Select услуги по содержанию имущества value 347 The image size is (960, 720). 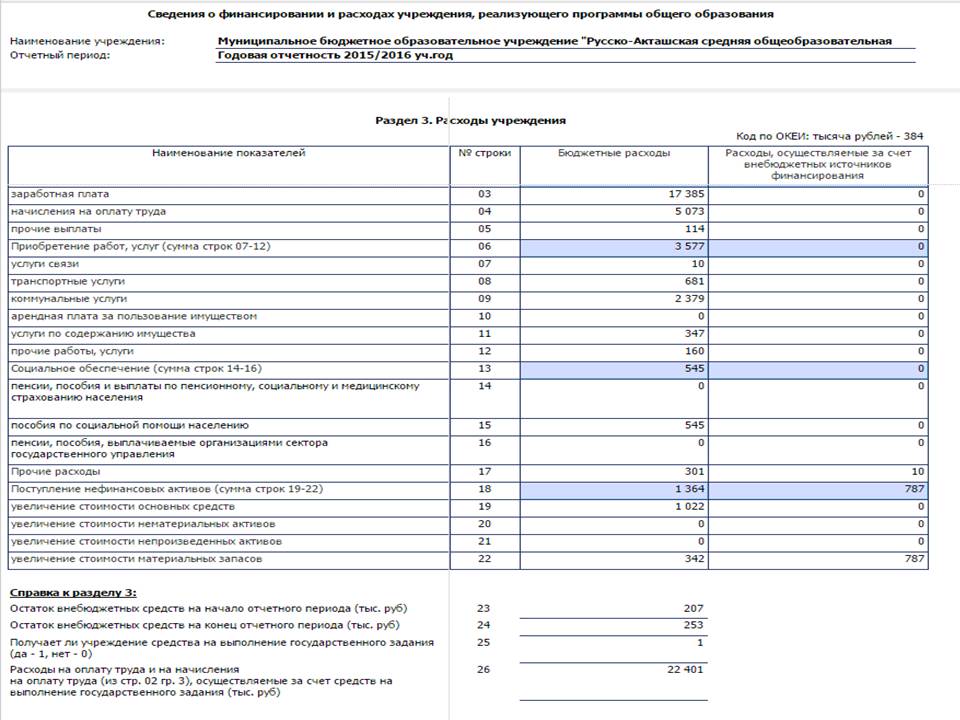tap(613, 334)
